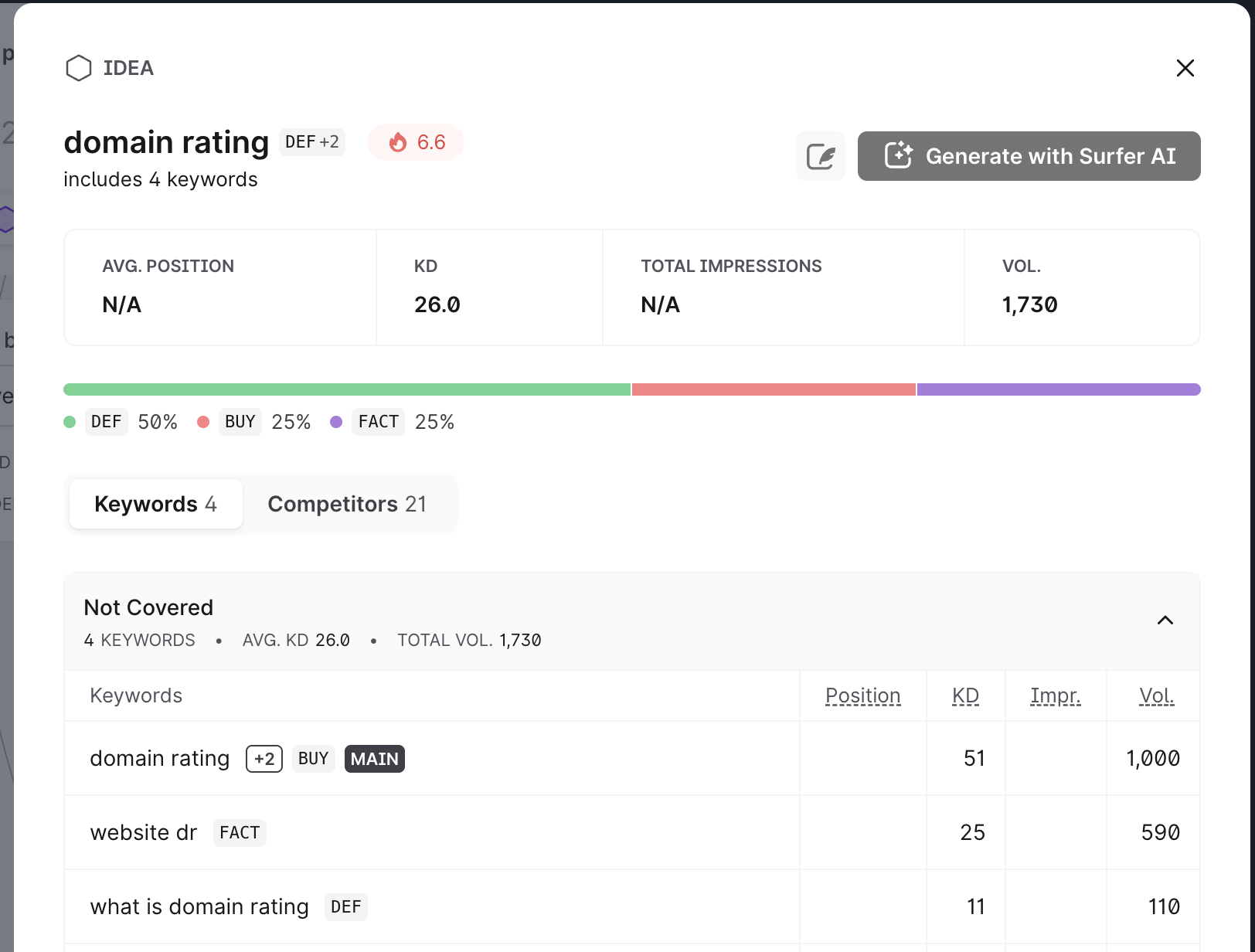Click the +2 badge next to domain rating
The height and width of the screenshot is (952, 1255).
(264, 759)
